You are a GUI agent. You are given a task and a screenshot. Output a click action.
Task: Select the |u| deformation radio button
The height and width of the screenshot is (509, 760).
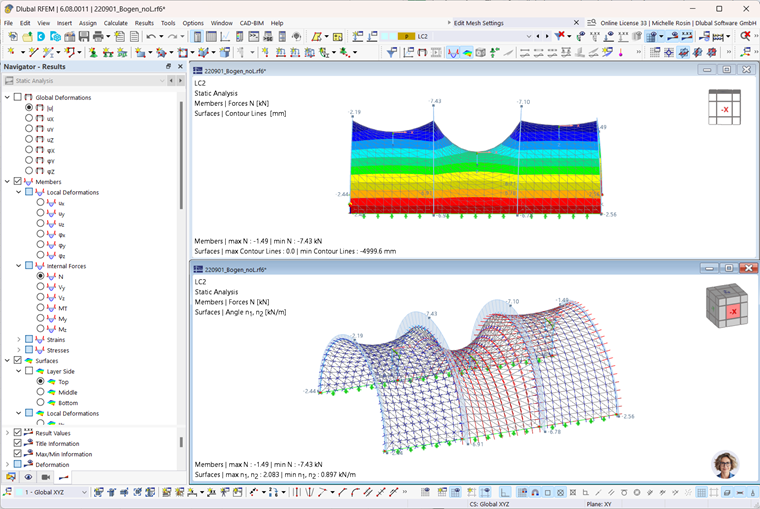(x=29, y=108)
